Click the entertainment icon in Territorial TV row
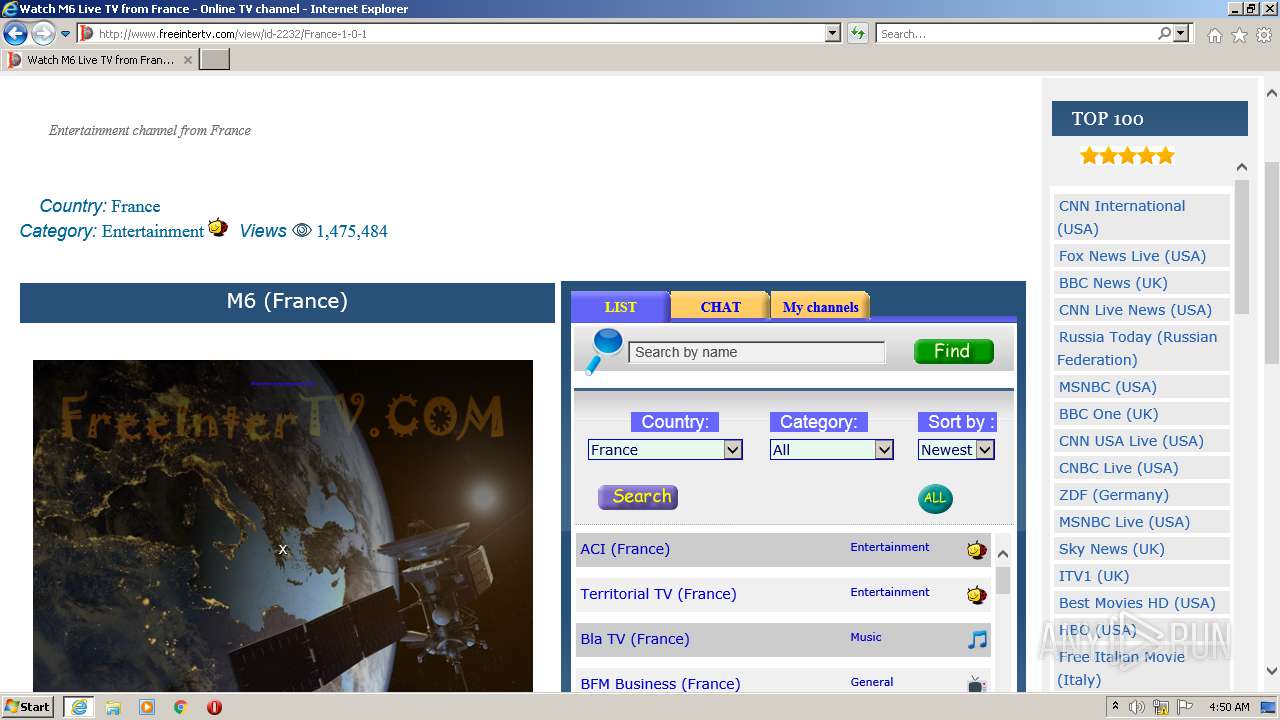1280x720 pixels. point(977,594)
